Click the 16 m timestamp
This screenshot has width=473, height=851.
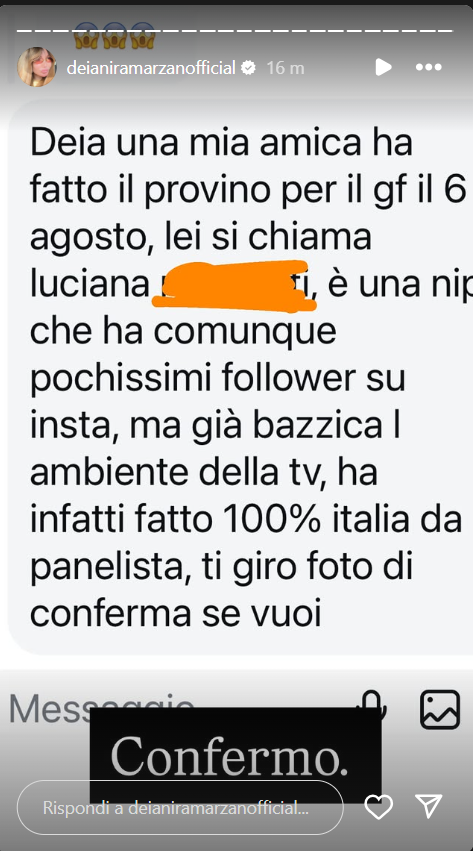(x=285, y=68)
